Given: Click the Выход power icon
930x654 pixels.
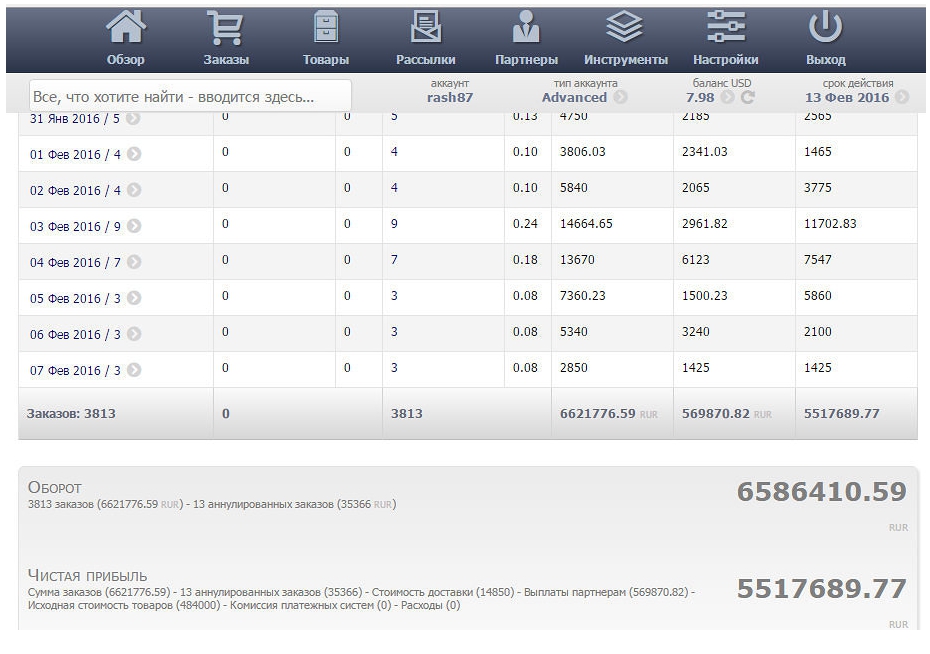Looking at the screenshot, I should click(825, 28).
